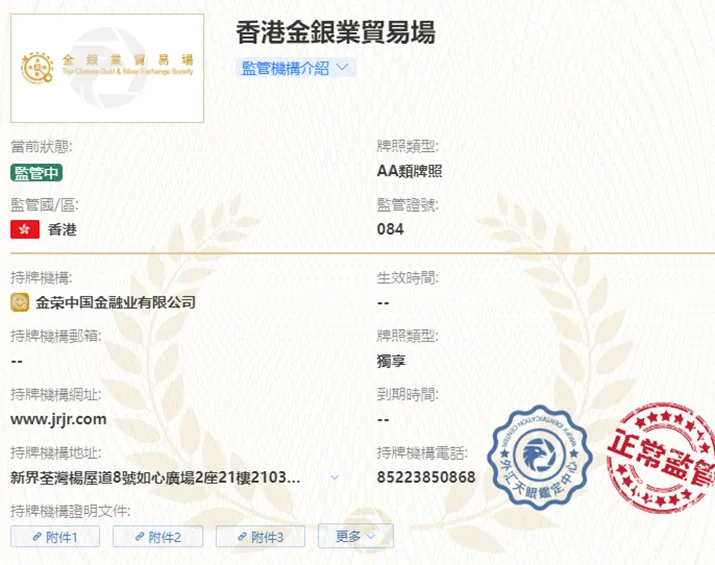Click the 香港 region text
The image size is (715, 565).
pos(62,229)
